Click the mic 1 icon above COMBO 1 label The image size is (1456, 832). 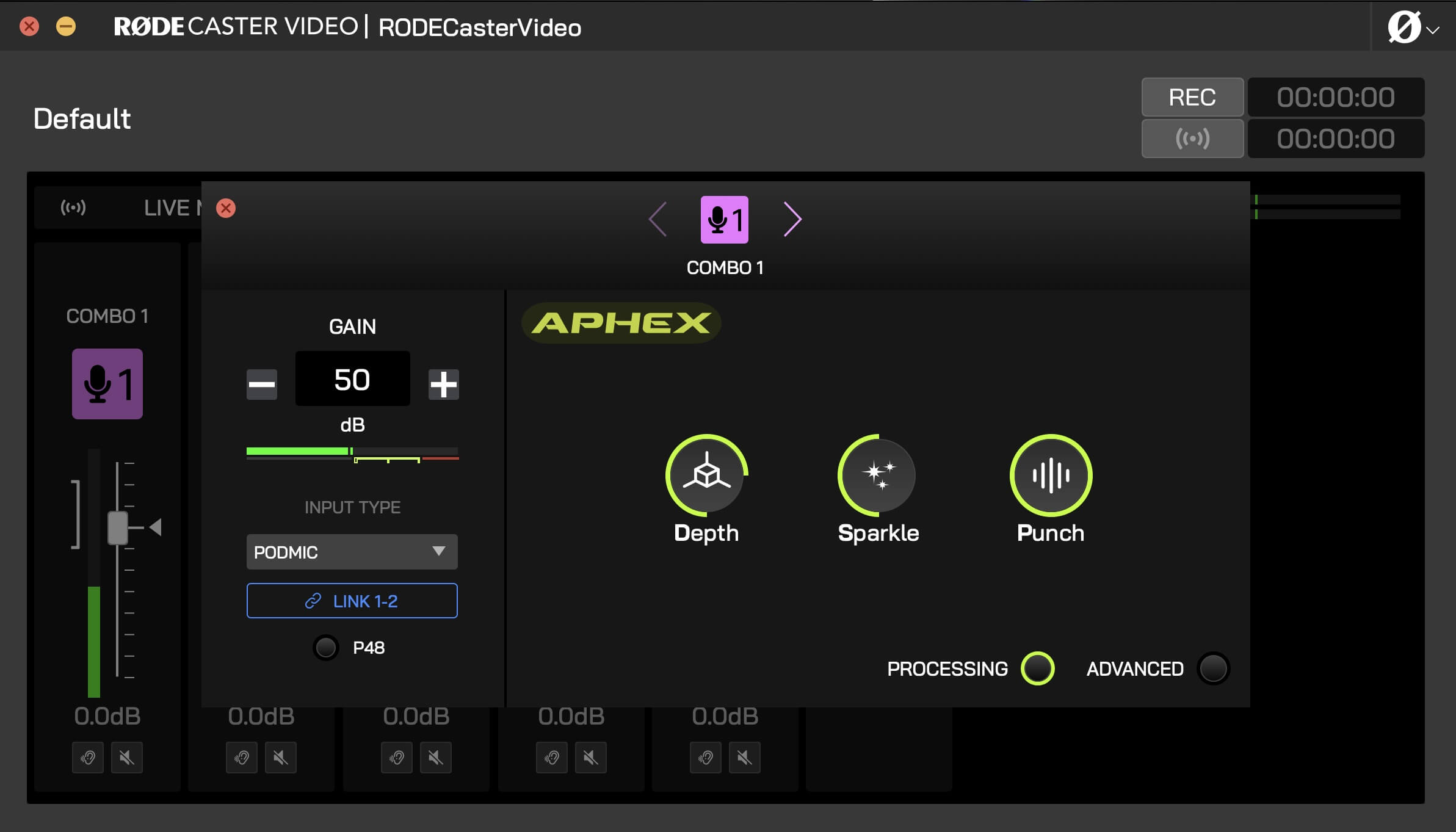pyautogui.click(x=106, y=383)
